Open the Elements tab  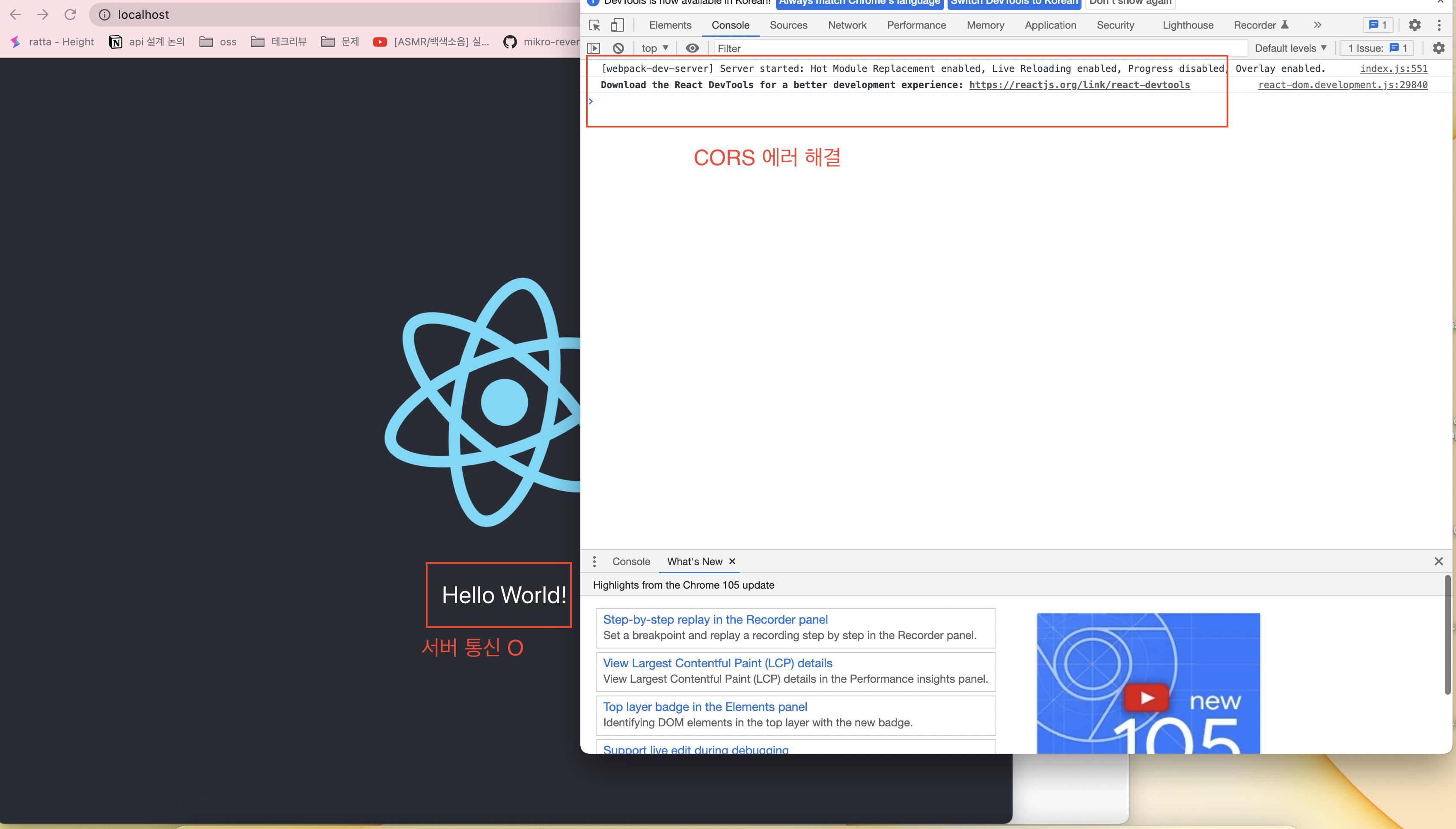click(670, 25)
